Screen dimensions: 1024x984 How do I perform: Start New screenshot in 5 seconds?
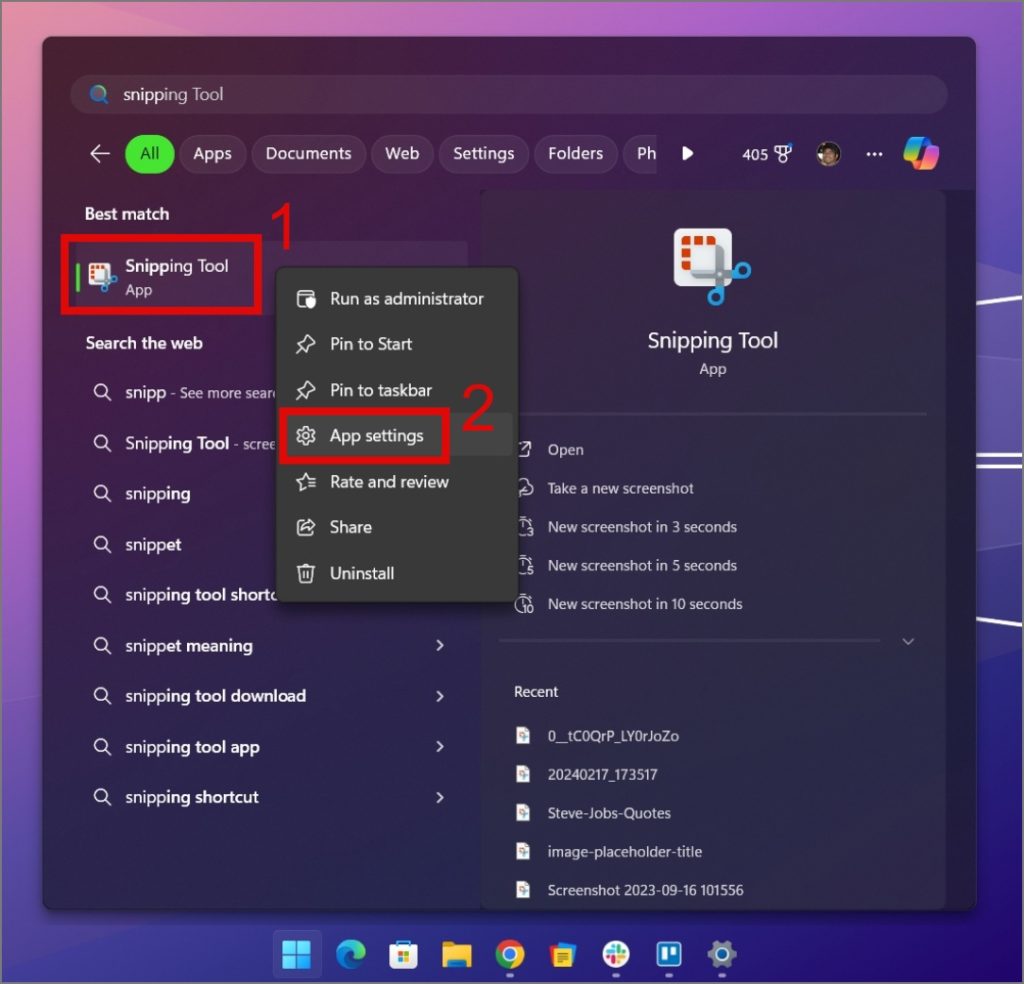642,565
